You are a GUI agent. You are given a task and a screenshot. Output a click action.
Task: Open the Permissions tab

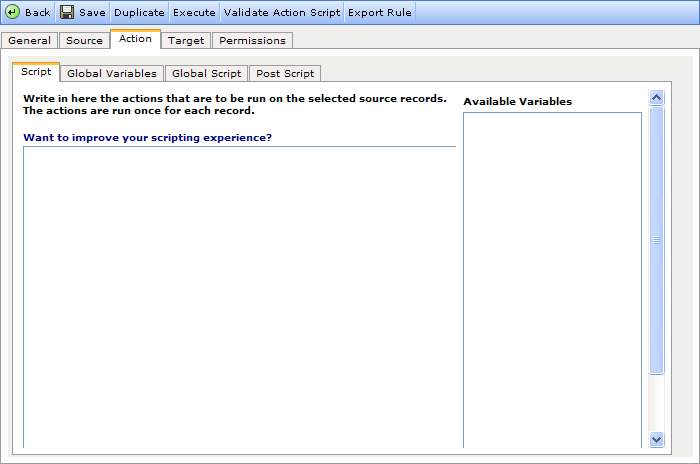pos(252,41)
